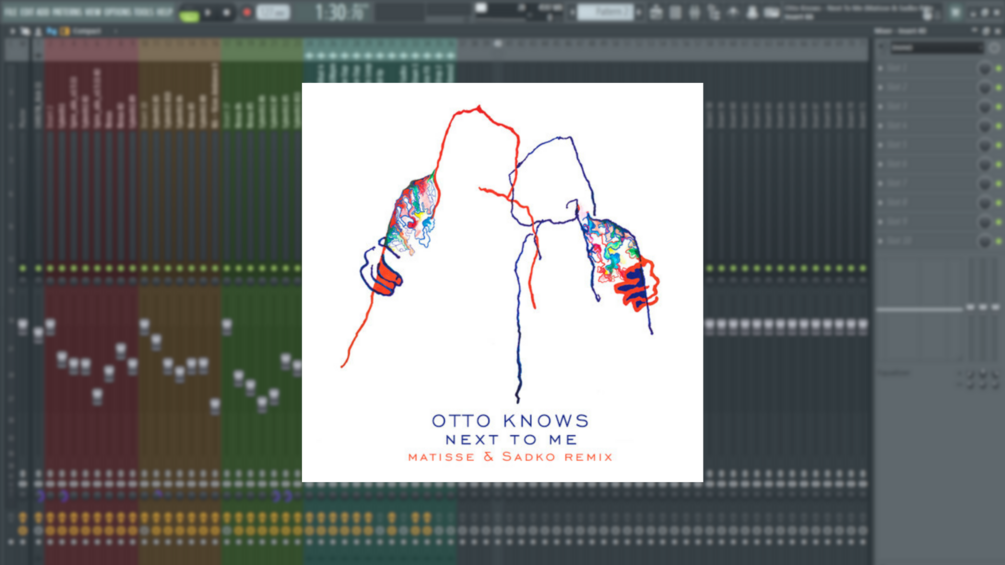Viewport: 1005px width, 565px height.
Task: Expand Slot 2 plugin arrow
Action: pyautogui.click(x=881, y=87)
